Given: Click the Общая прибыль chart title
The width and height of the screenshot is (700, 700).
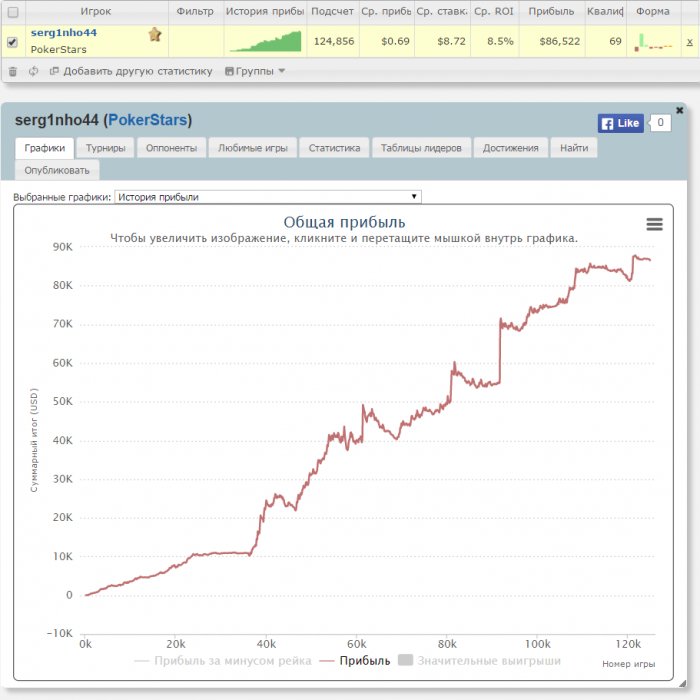Looking at the screenshot, I should (x=344, y=222).
